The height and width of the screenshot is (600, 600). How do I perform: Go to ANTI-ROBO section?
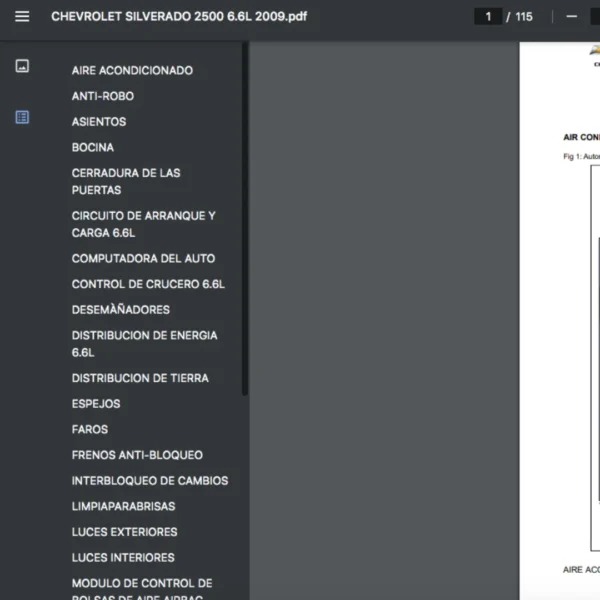pos(102,96)
